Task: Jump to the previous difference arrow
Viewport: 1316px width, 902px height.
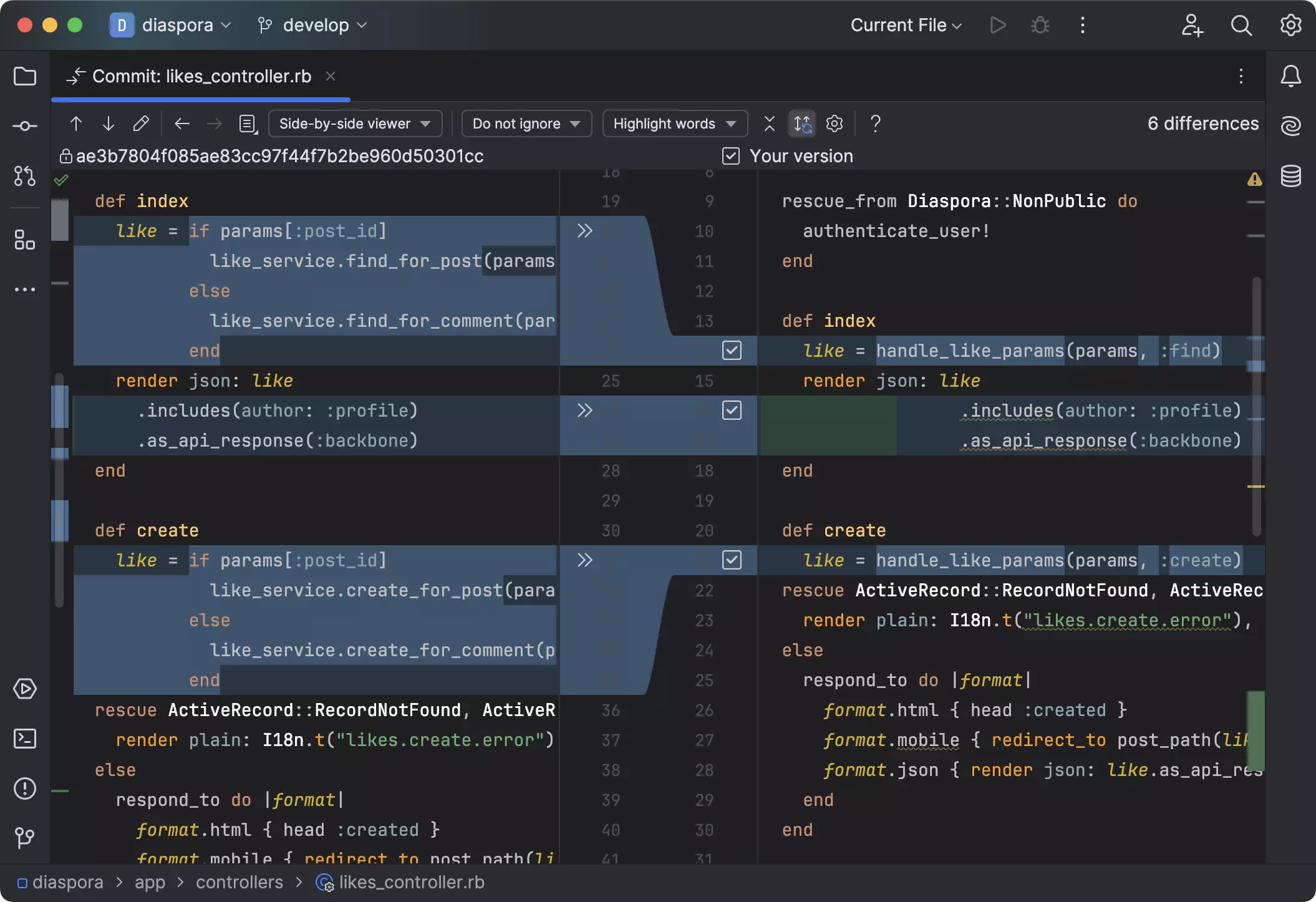Action: click(x=76, y=124)
